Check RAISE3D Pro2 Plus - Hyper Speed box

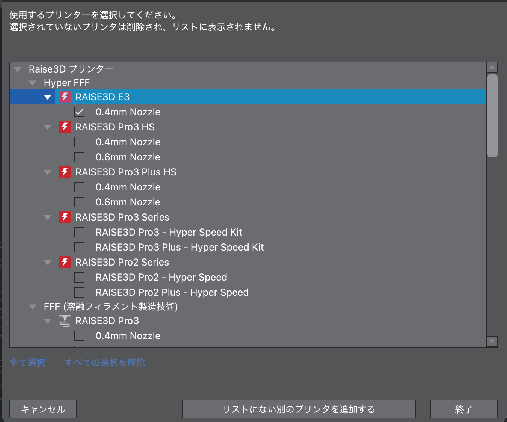(x=79, y=292)
